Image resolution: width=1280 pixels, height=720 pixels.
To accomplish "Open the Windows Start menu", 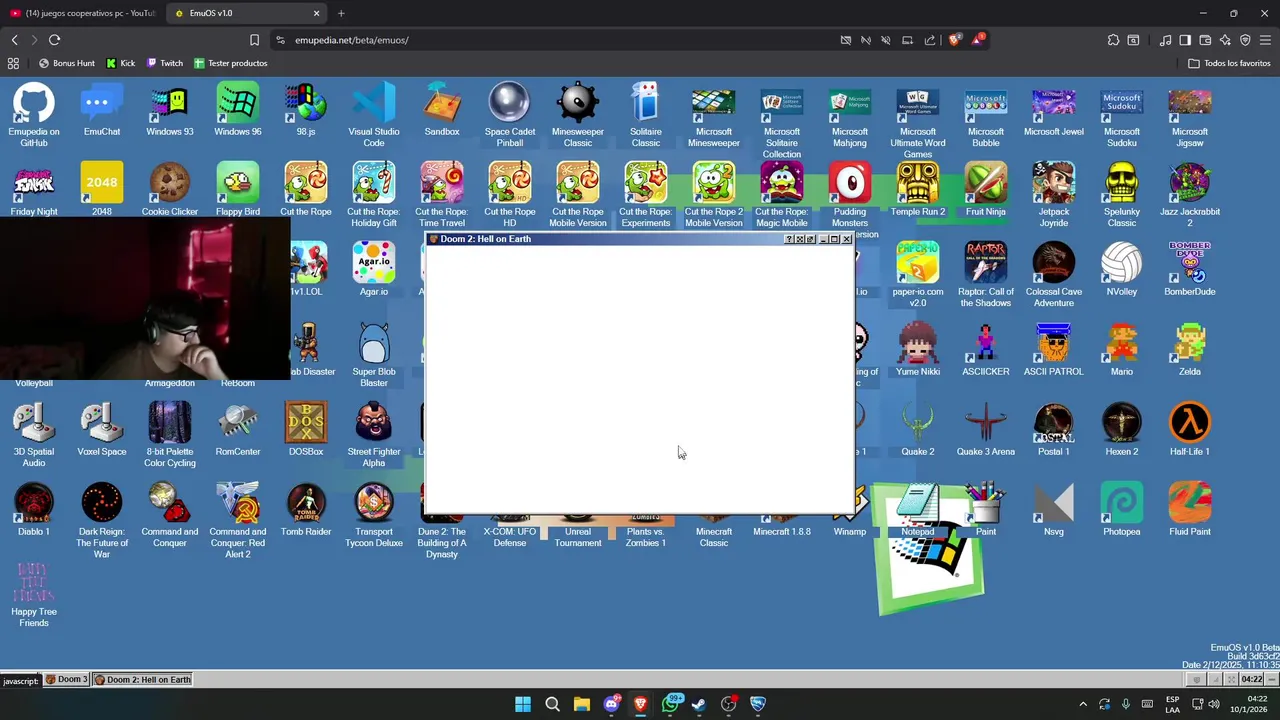I will [523, 704].
